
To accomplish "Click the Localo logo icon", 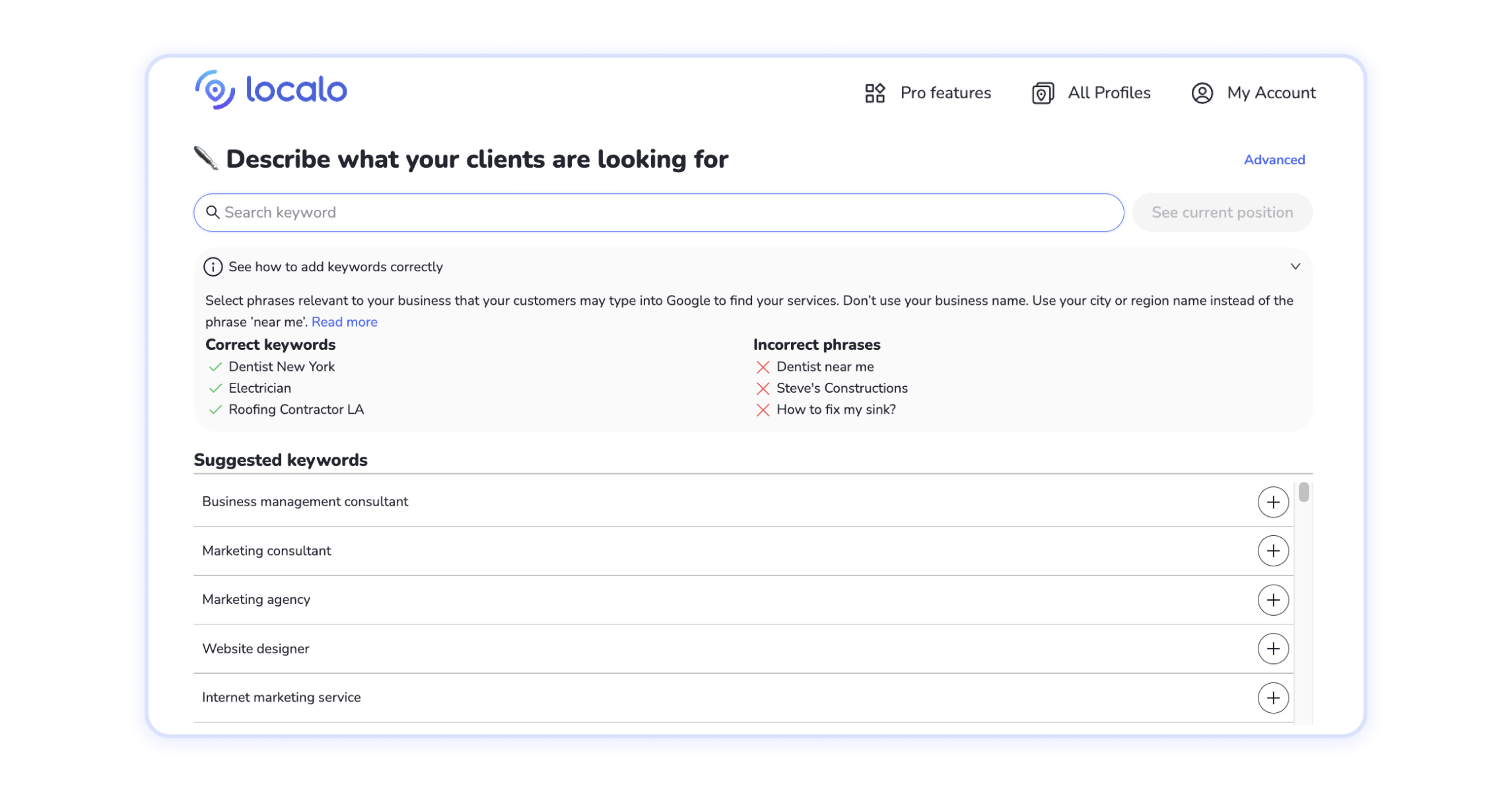I will pos(215,90).
